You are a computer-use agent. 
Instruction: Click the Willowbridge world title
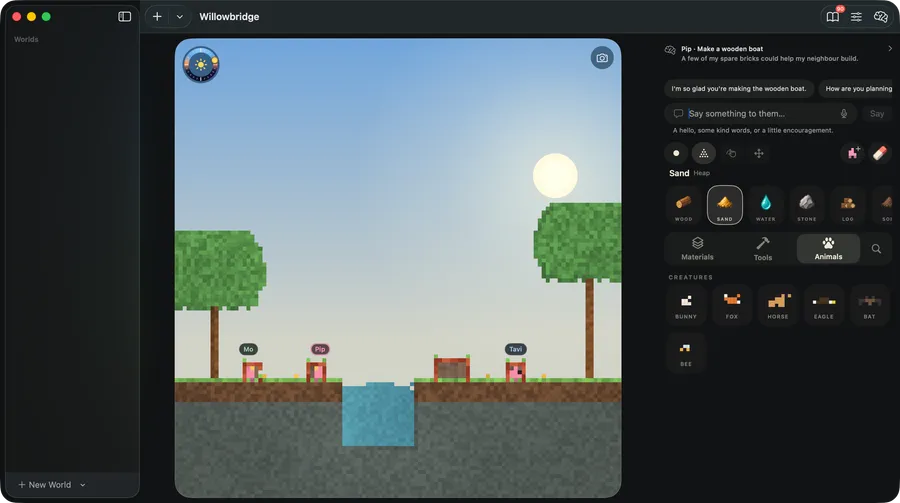(229, 17)
